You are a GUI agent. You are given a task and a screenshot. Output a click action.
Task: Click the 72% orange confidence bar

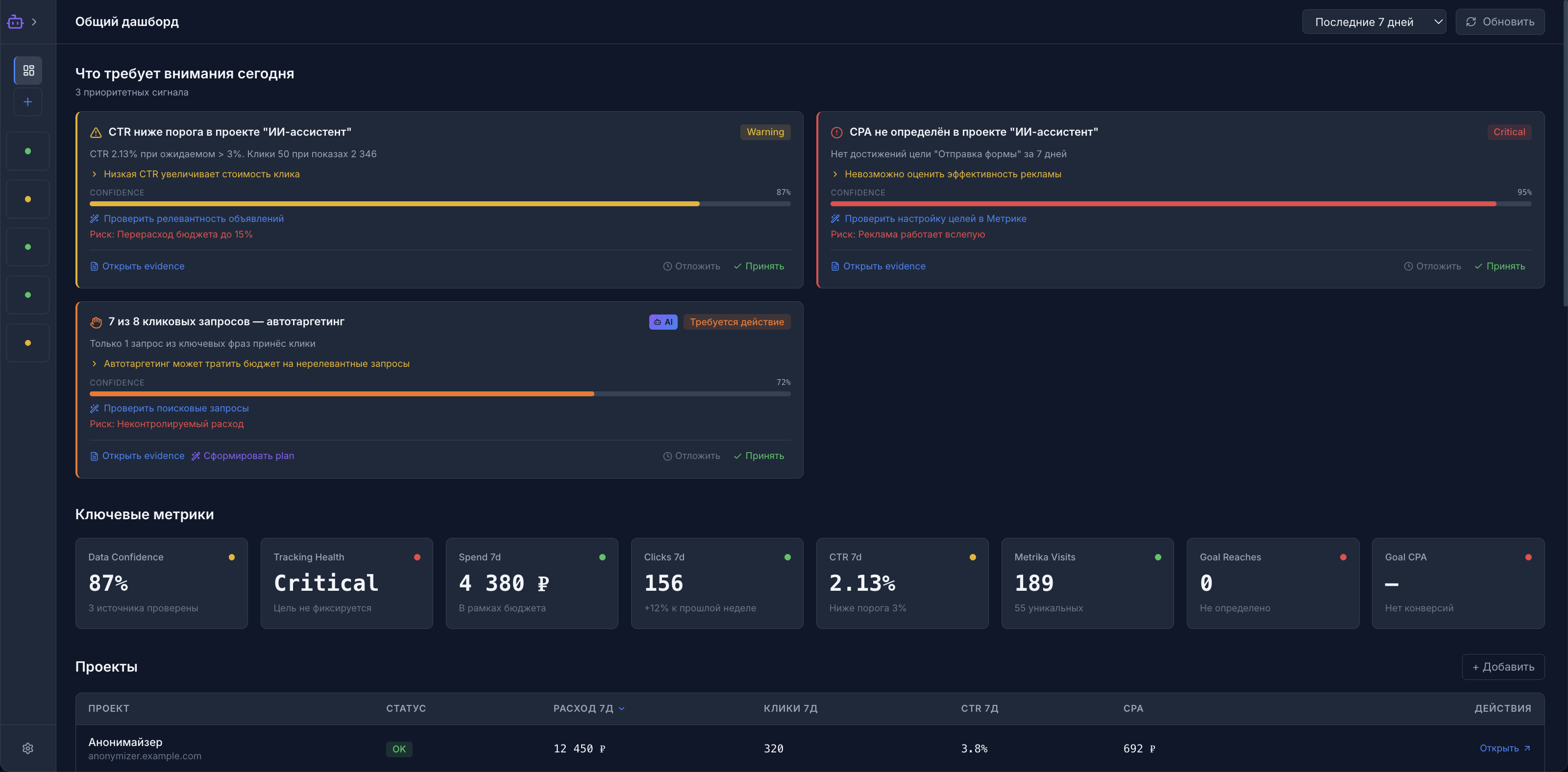(440, 394)
